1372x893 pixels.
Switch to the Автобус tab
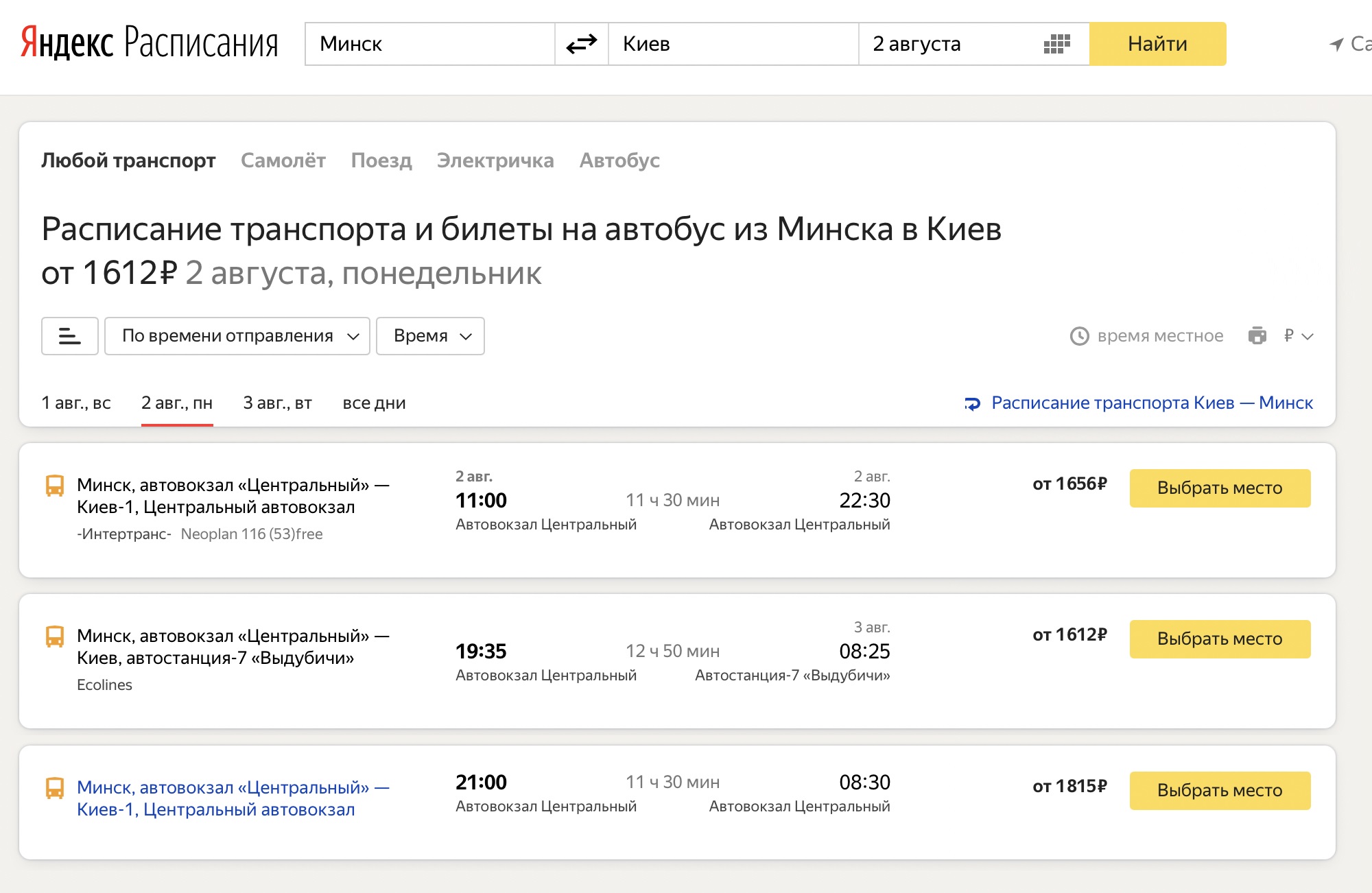coord(619,160)
